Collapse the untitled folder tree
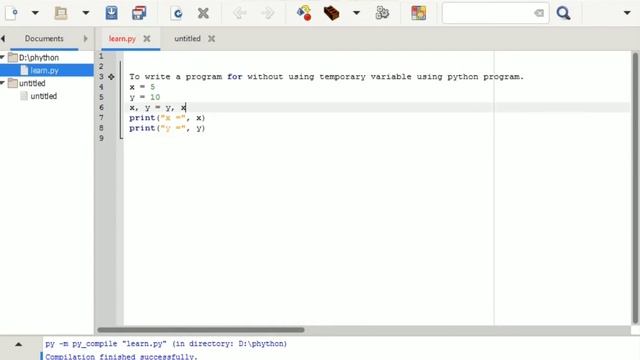Image resolution: width=640 pixels, height=360 pixels. [2, 83]
